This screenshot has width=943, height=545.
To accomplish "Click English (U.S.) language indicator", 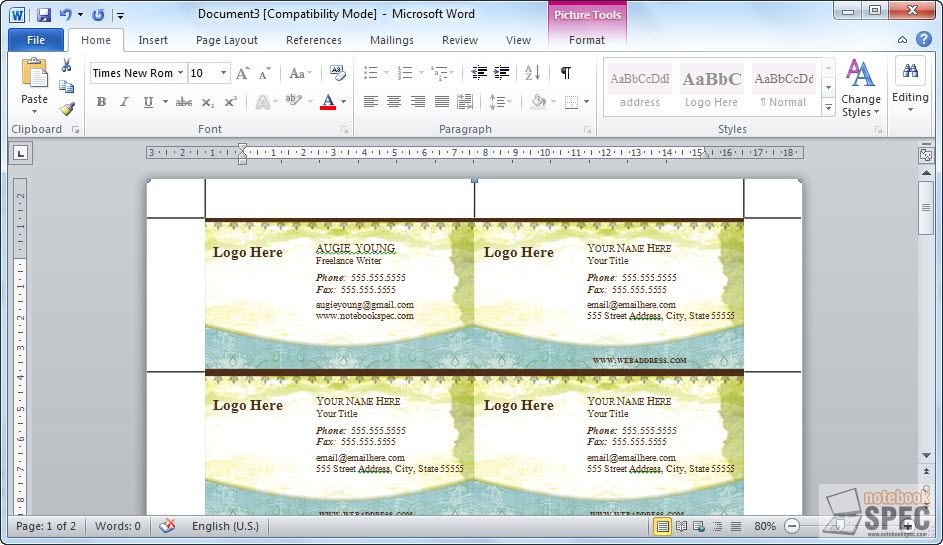I will 226,526.
